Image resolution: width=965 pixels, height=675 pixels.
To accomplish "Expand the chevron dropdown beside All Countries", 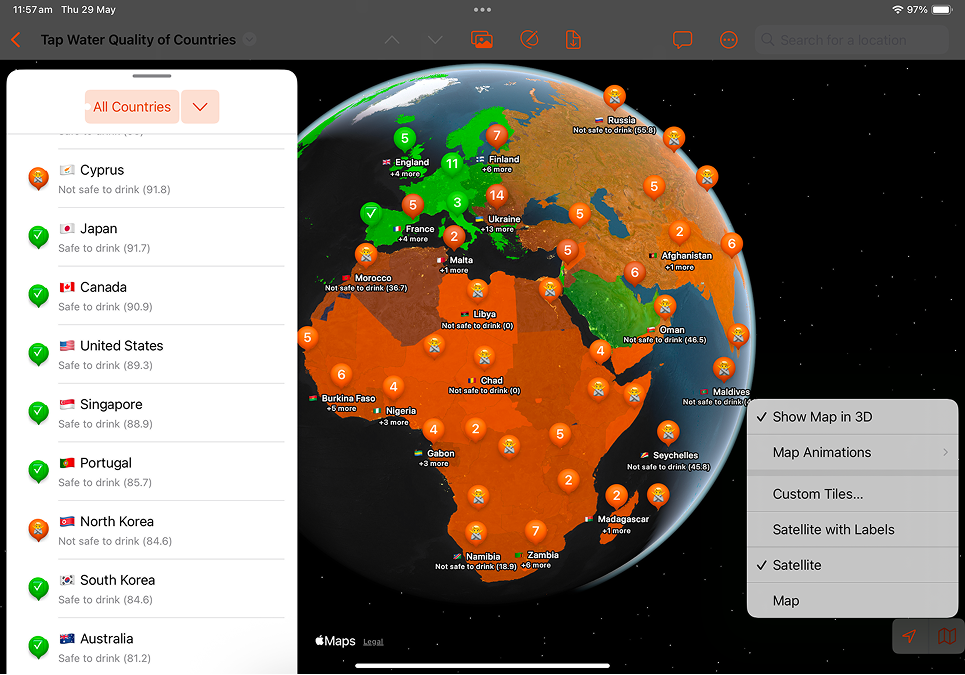I will 200,106.
